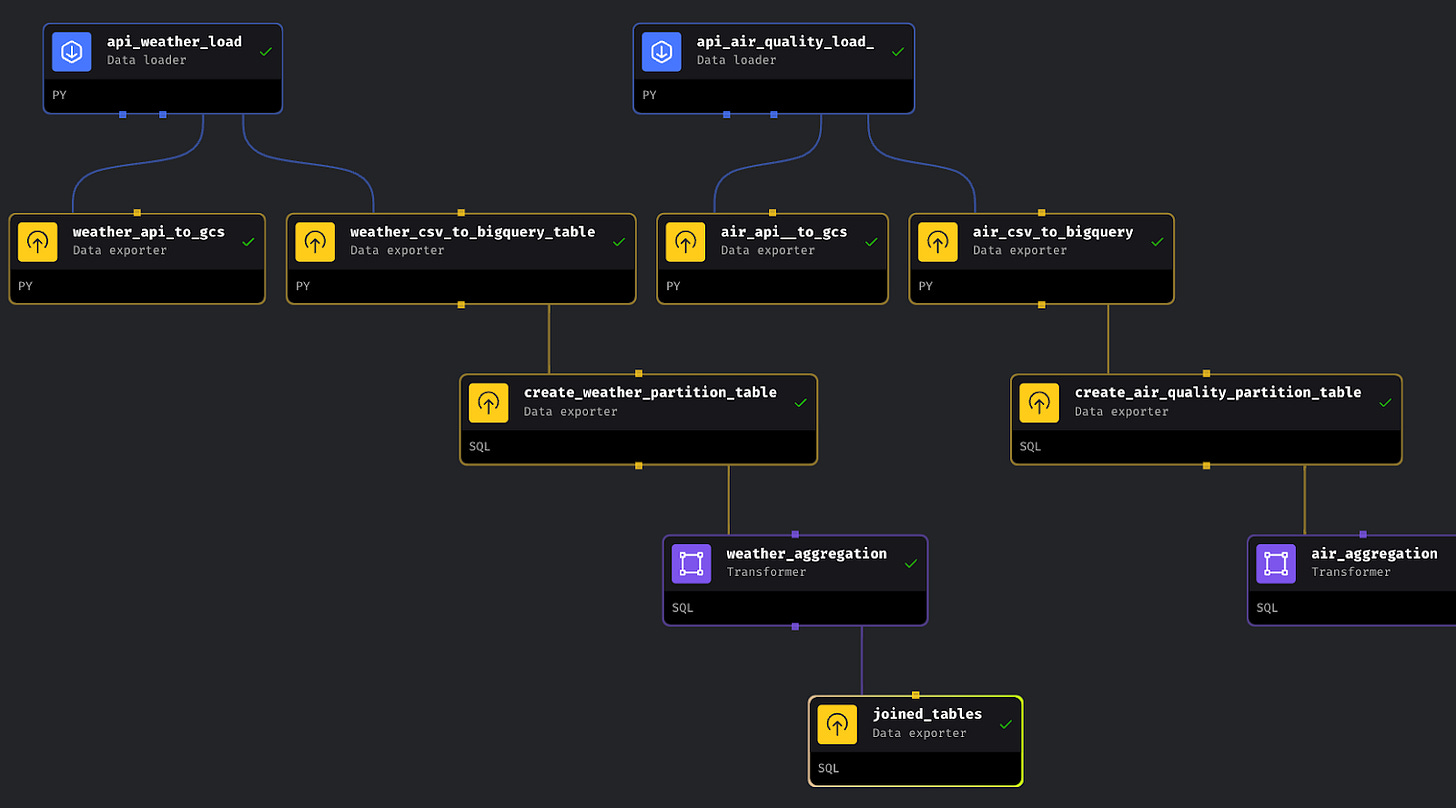Select the air_csv_to_bigquery block title
The width and height of the screenshot is (1456, 808).
click(x=1053, y=232)
